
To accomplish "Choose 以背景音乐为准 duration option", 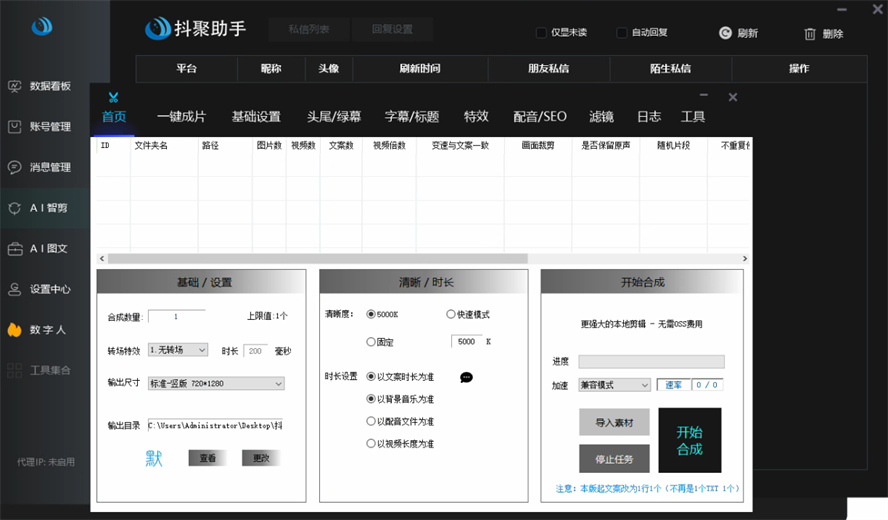I will click(371, 399).
